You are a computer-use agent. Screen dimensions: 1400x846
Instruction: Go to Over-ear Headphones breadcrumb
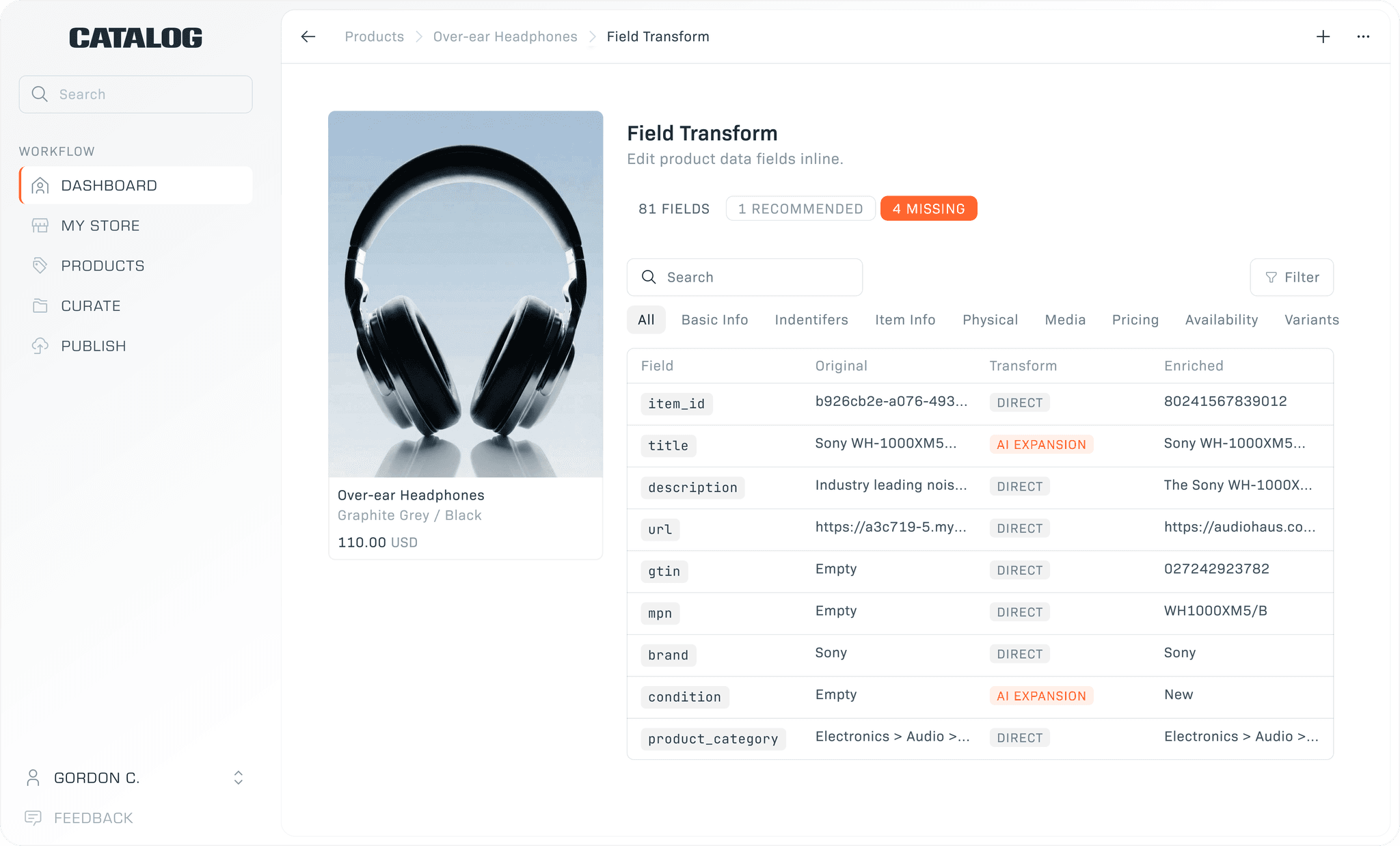click(x=504, y=37)
